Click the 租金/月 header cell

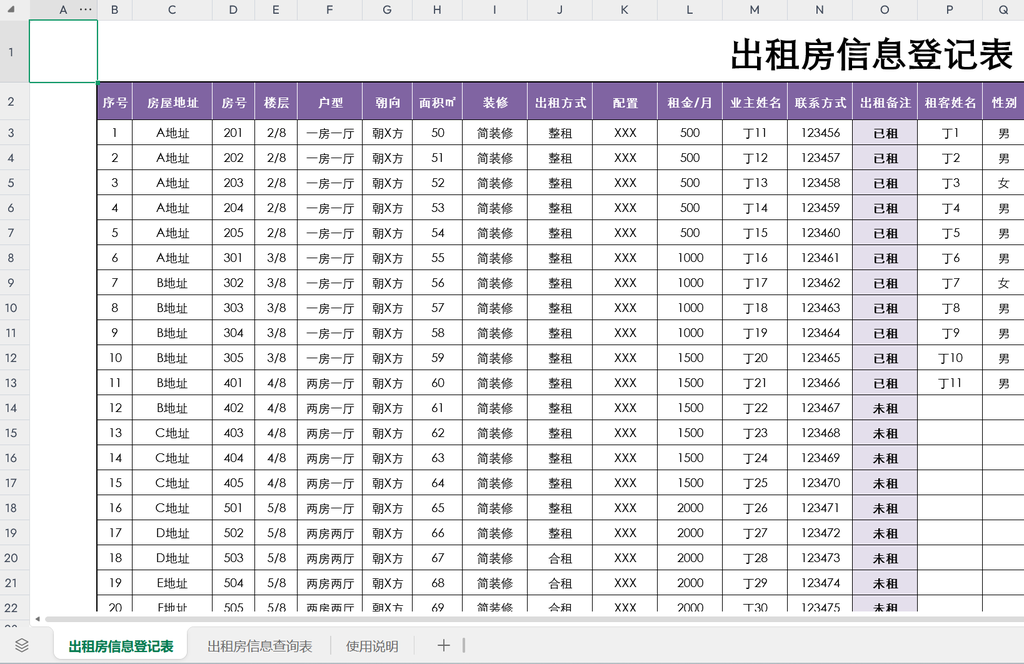pos(690,103)
